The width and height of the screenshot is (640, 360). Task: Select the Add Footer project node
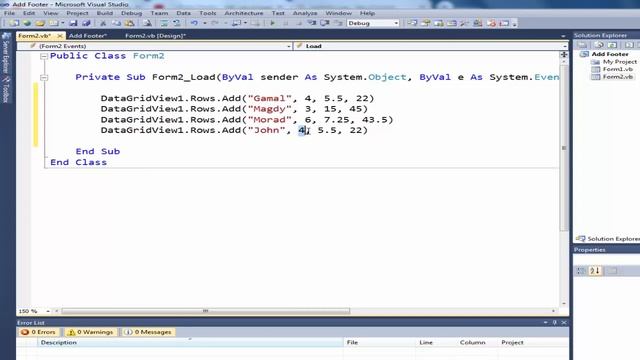click(x=610, y=54)
